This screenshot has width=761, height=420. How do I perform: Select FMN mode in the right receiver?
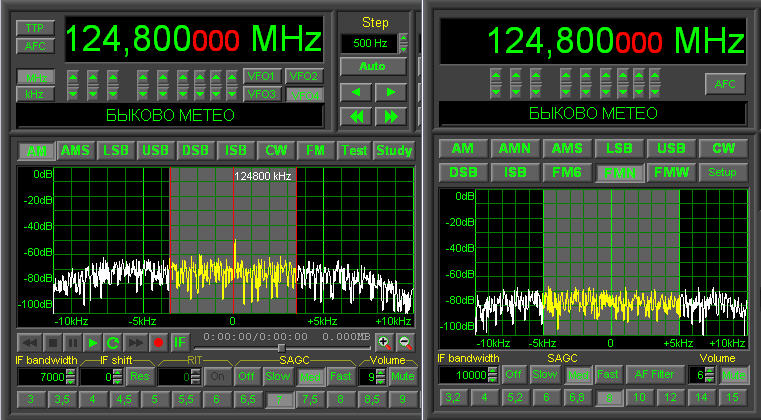(619, 173)
